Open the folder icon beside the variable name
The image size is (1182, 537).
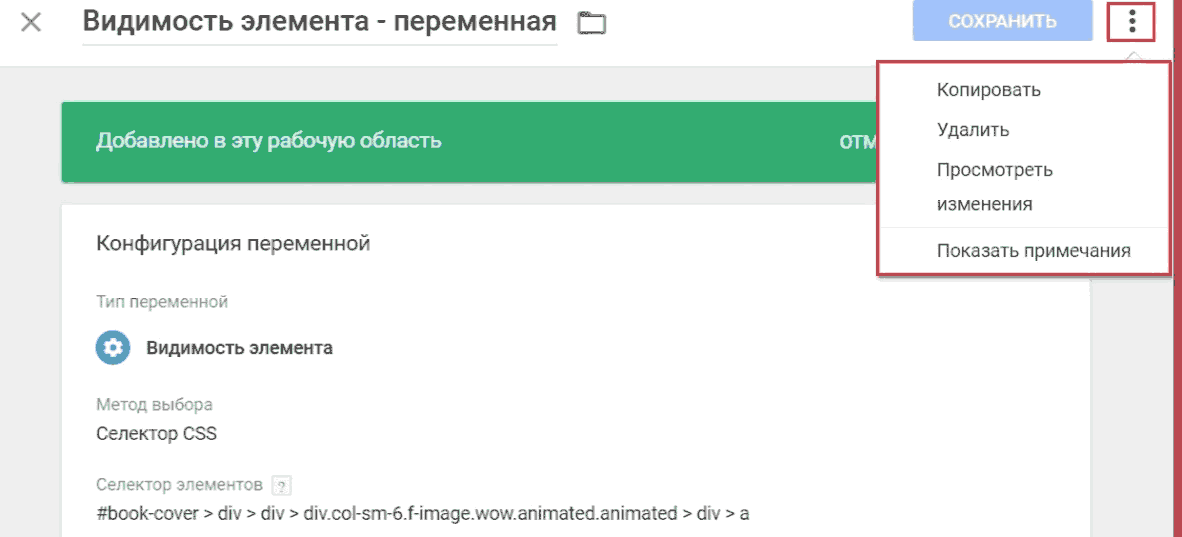tap(592, 23)
